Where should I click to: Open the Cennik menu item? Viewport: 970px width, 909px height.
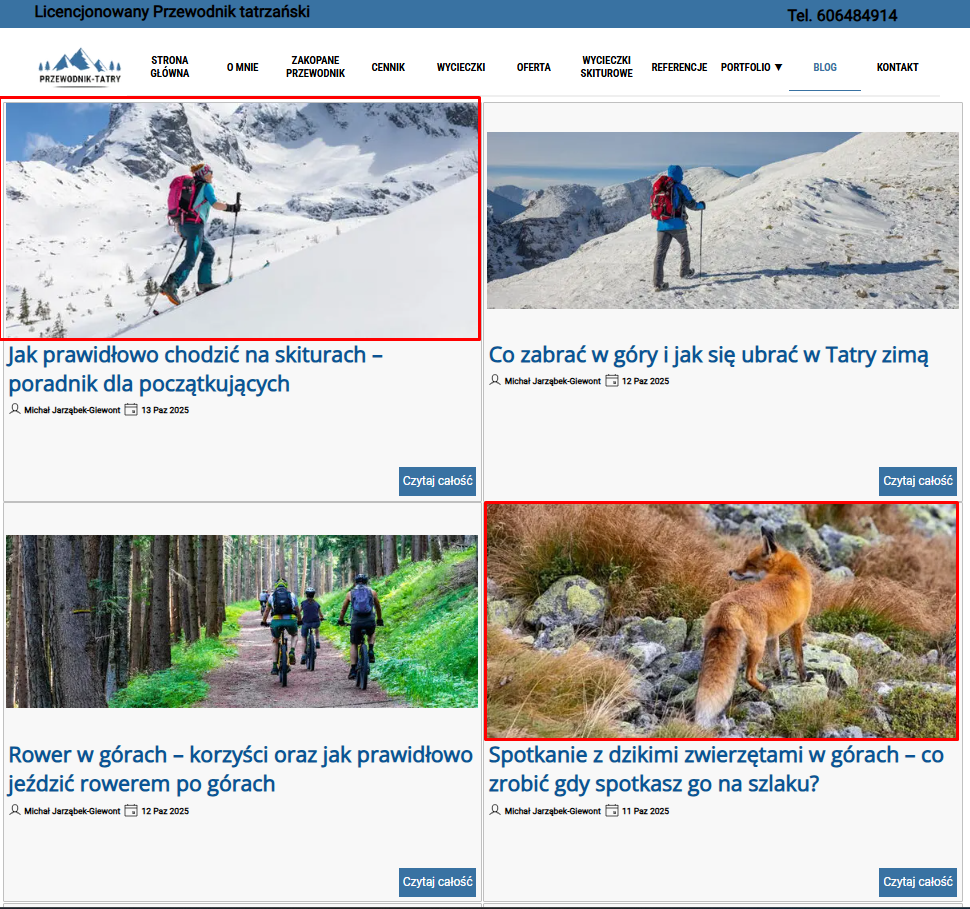coord(388,68)
